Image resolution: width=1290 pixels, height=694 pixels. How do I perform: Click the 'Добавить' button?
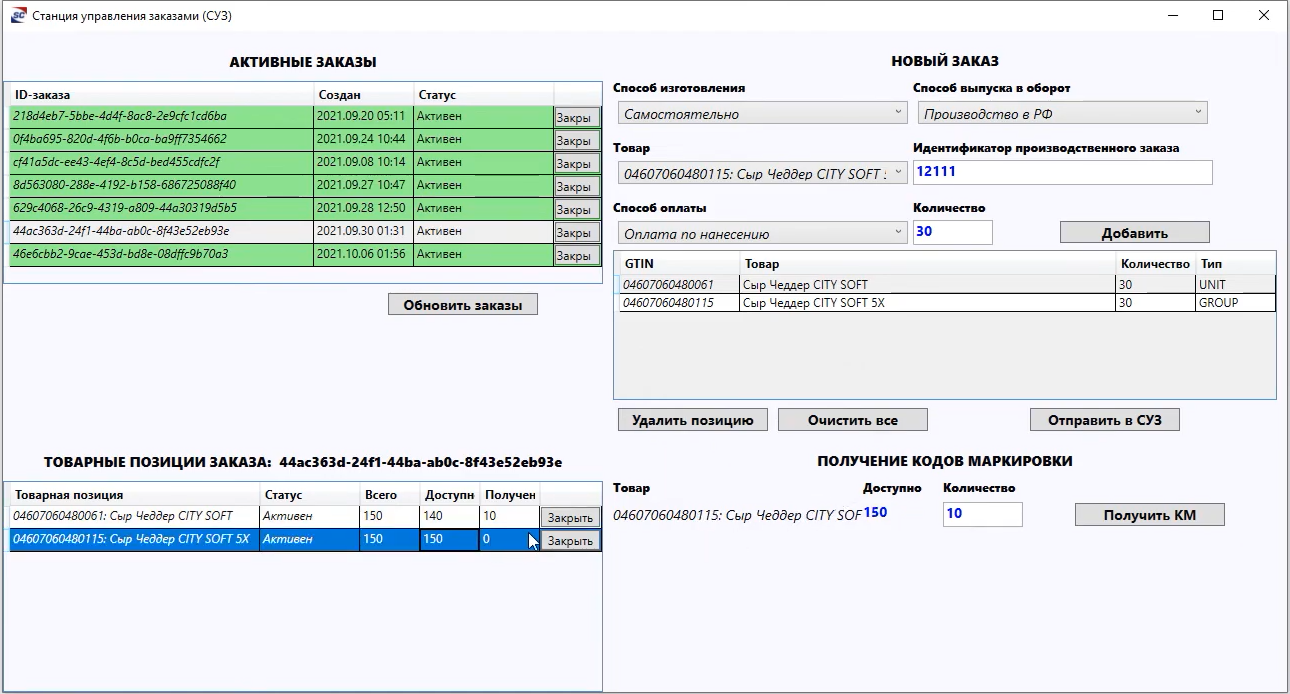click(x=1134, y=233)
